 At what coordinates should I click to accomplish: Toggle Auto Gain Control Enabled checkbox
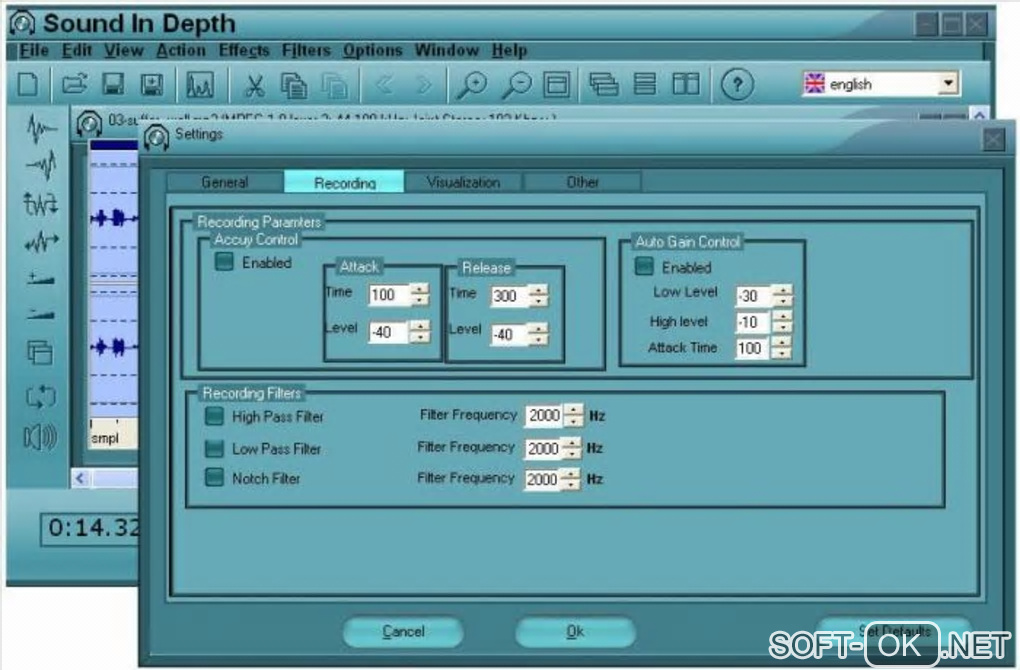click(644, 266)
